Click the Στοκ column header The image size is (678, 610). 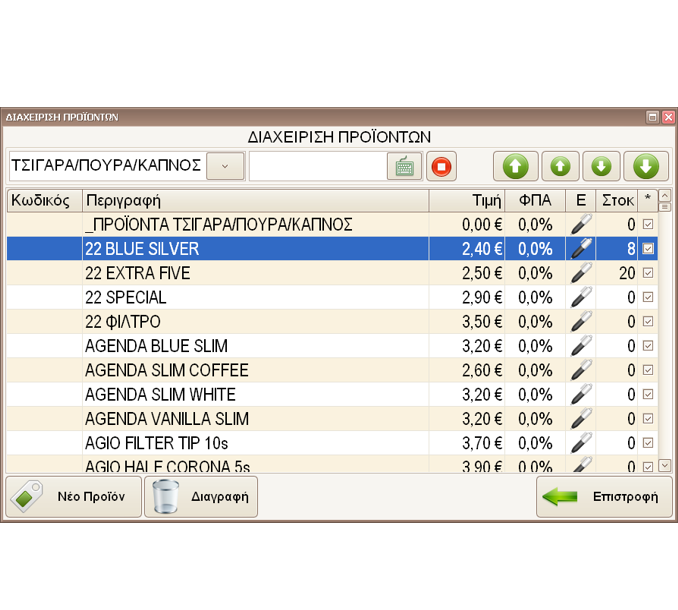(617, 201)
